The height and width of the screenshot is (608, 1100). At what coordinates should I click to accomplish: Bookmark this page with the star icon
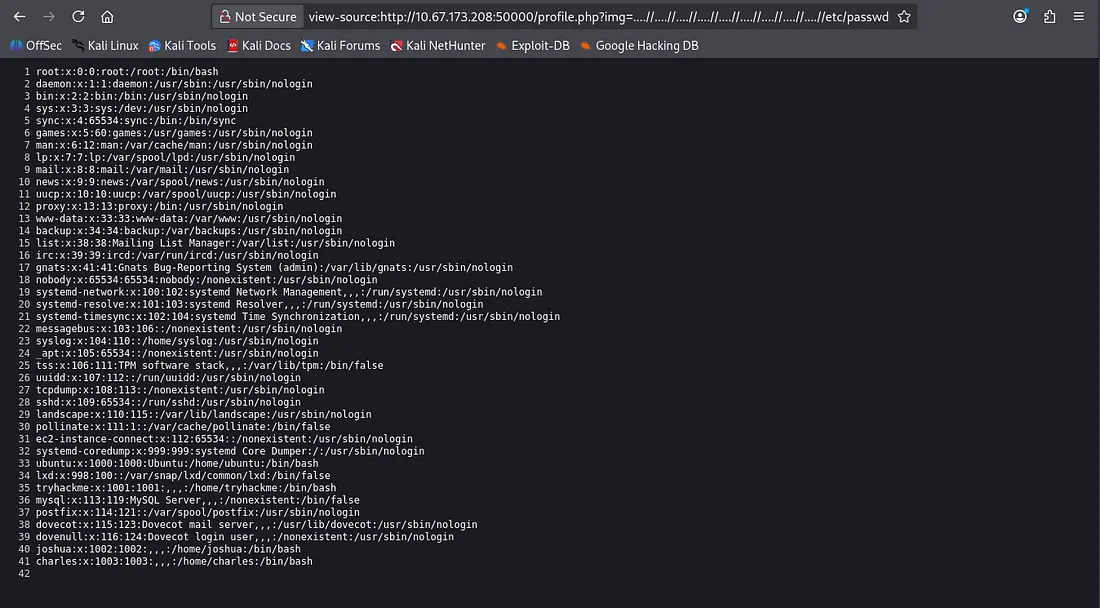click(x=904, y=17)
